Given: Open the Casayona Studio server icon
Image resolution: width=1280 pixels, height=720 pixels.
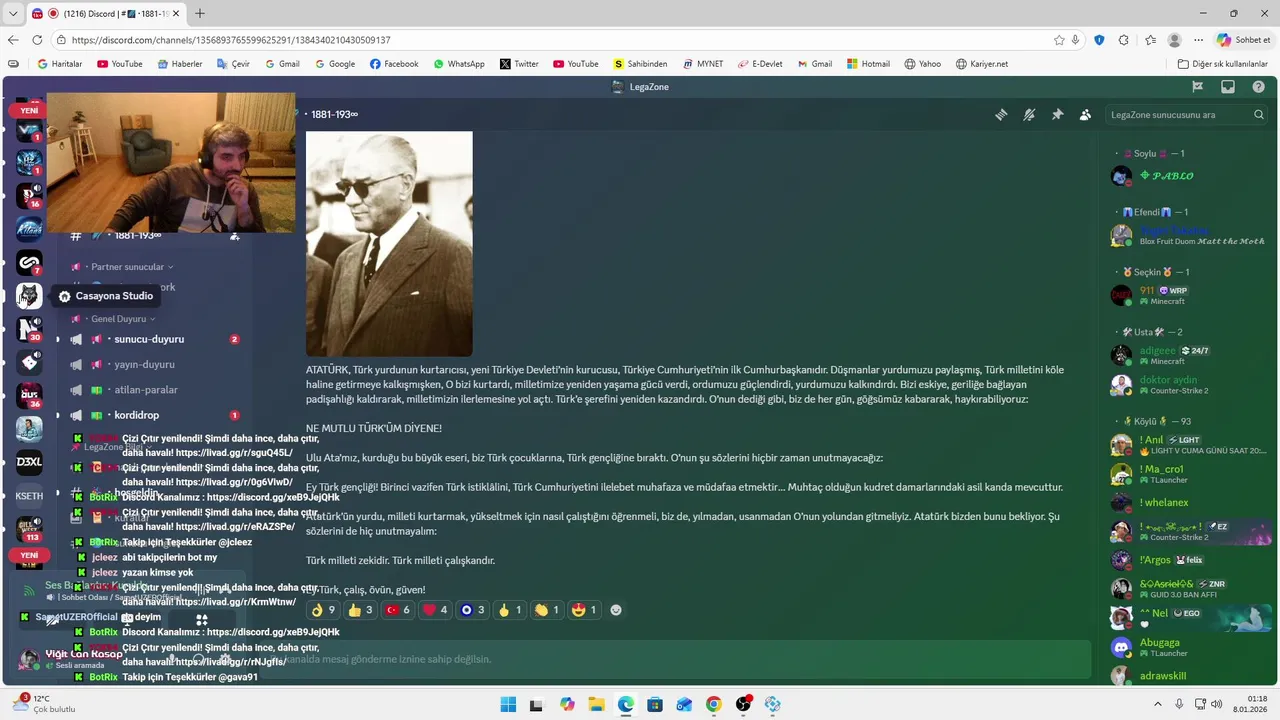Looking at the screenshot, I should click(x=29, y=296).
